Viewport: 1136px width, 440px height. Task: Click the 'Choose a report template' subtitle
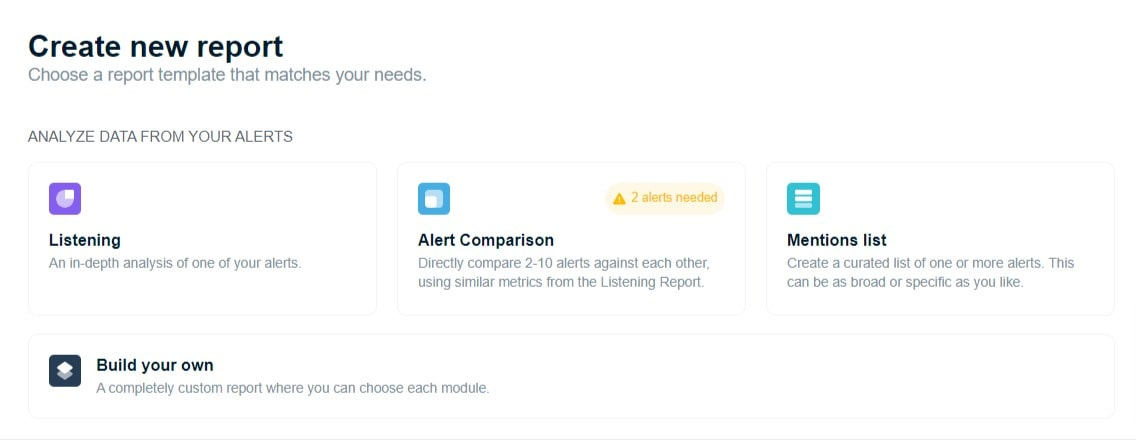pyautogui.click(x=227, y=75)
